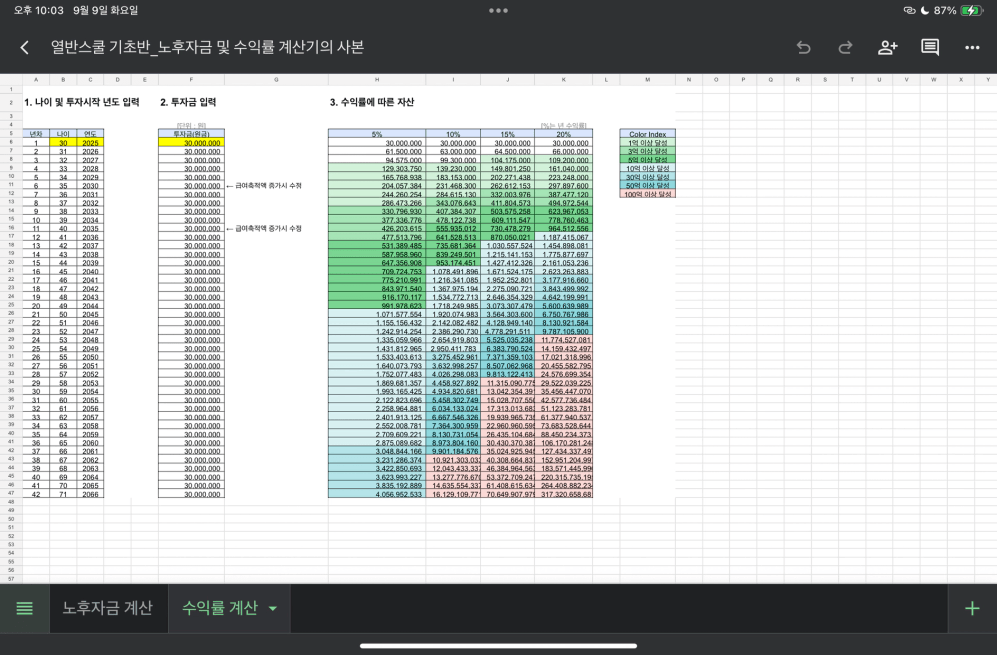Select column header F
The height and width of the screenshot is (655, 997).
click(x=191, y=79)
